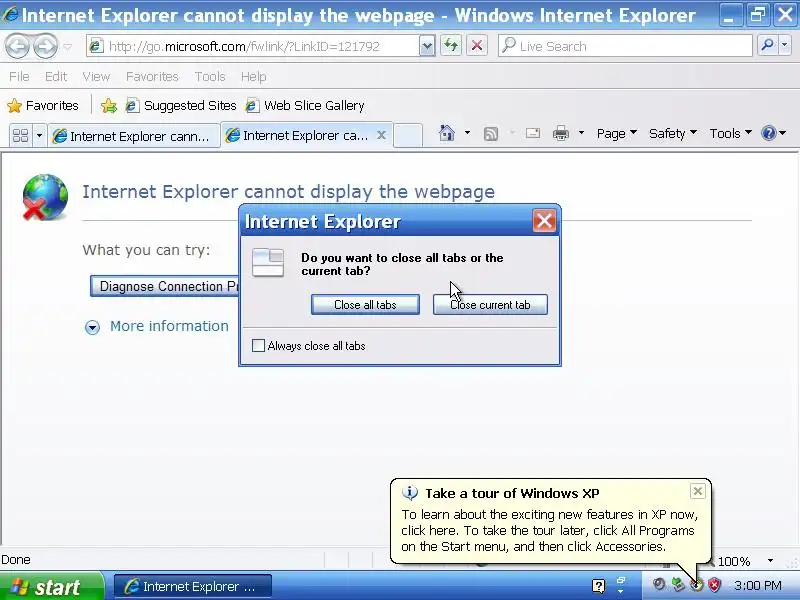Open the recent pages dropdown arrow
The height and width of the screenshot is (600, 800).
click(68, 47)
